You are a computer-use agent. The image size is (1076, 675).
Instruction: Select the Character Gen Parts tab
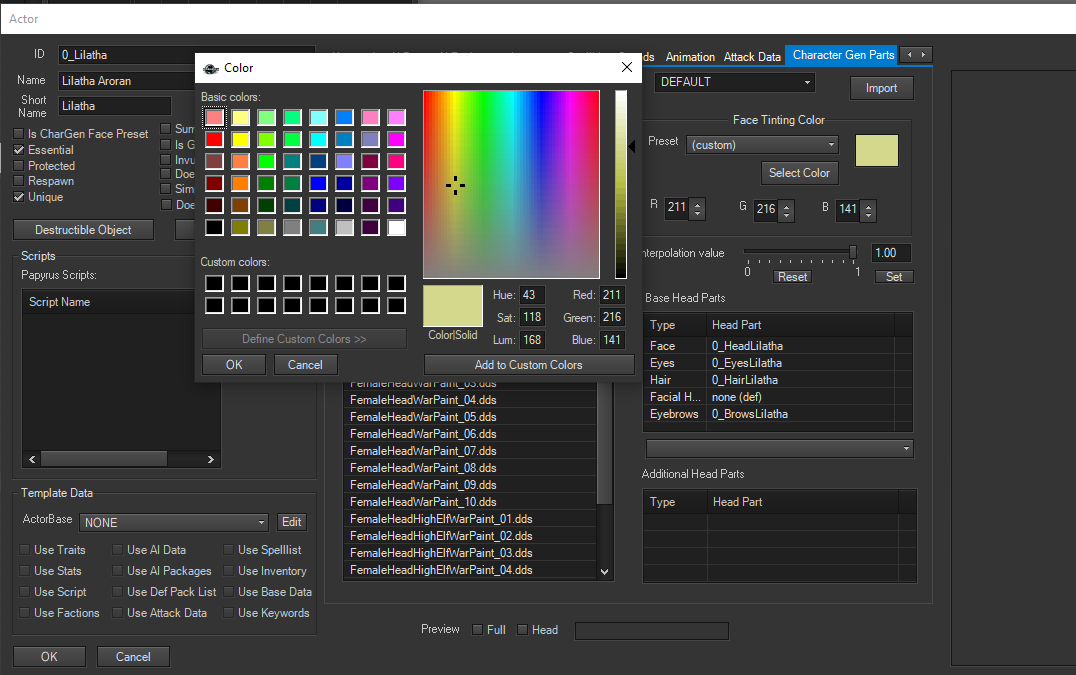(843, 55)
